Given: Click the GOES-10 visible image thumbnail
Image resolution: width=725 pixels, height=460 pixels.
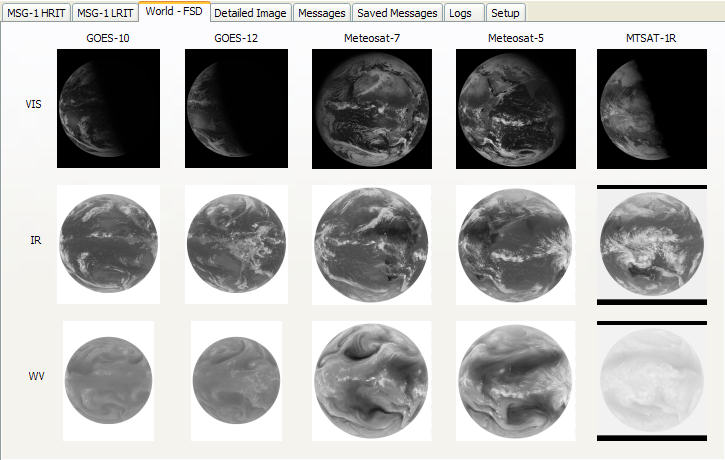Looking at the screenshot, I should click(x=108, y=109).
